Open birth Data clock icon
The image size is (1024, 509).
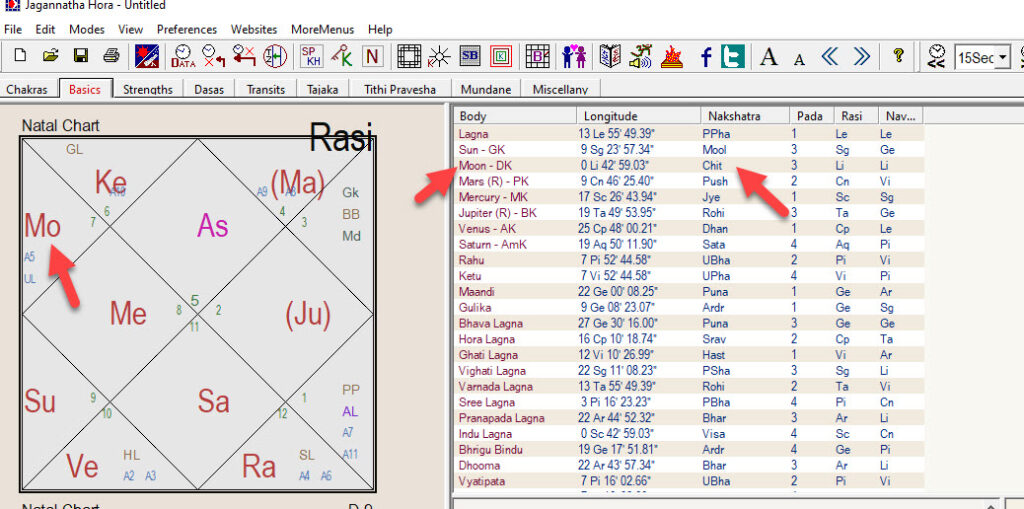tap(183, 57)
